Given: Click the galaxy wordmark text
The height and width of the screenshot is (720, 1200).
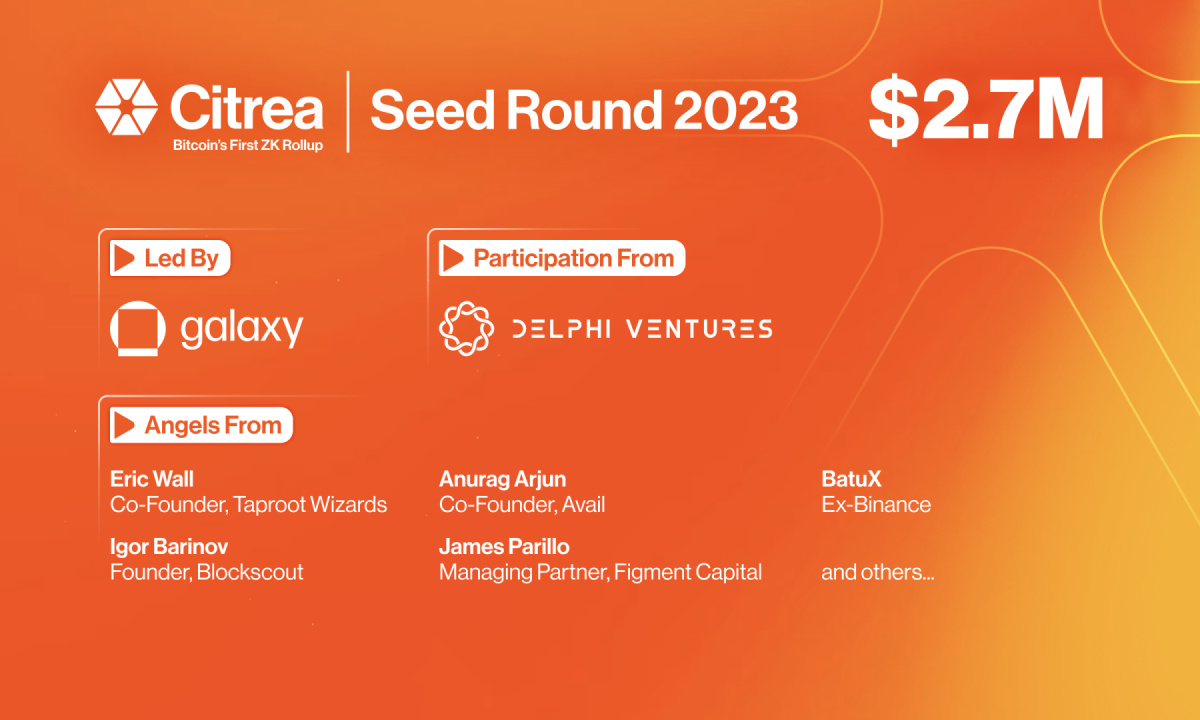Looking at the screenshot, I should 242,329.
